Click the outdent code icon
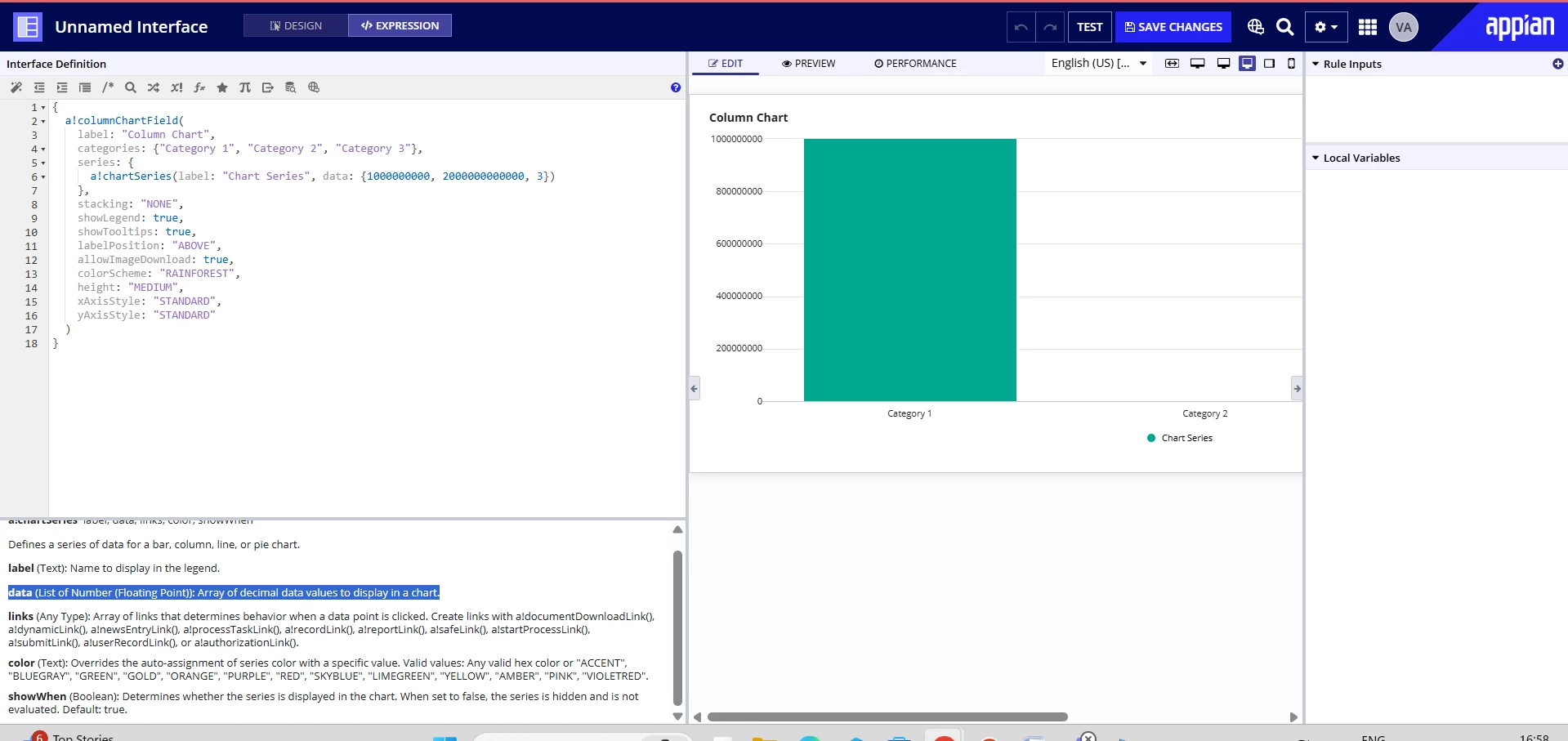This screenshot has height=741, width=1568. (x=39, y=87)
